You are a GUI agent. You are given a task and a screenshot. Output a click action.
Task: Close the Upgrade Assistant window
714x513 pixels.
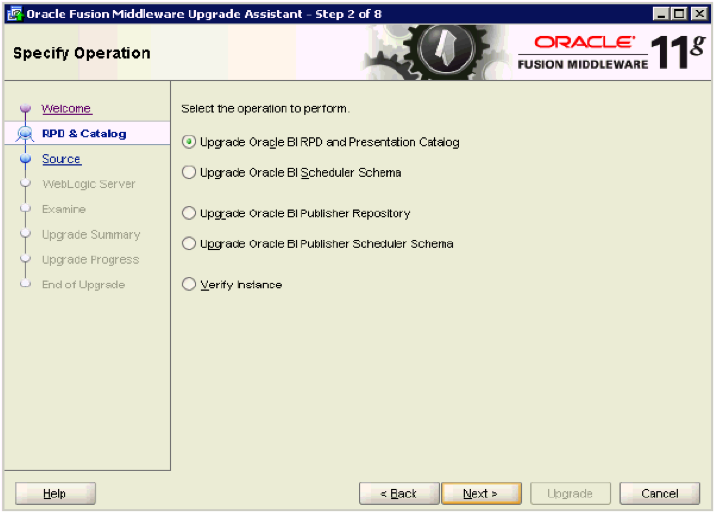pyautogui.click(x=699, y=14)
